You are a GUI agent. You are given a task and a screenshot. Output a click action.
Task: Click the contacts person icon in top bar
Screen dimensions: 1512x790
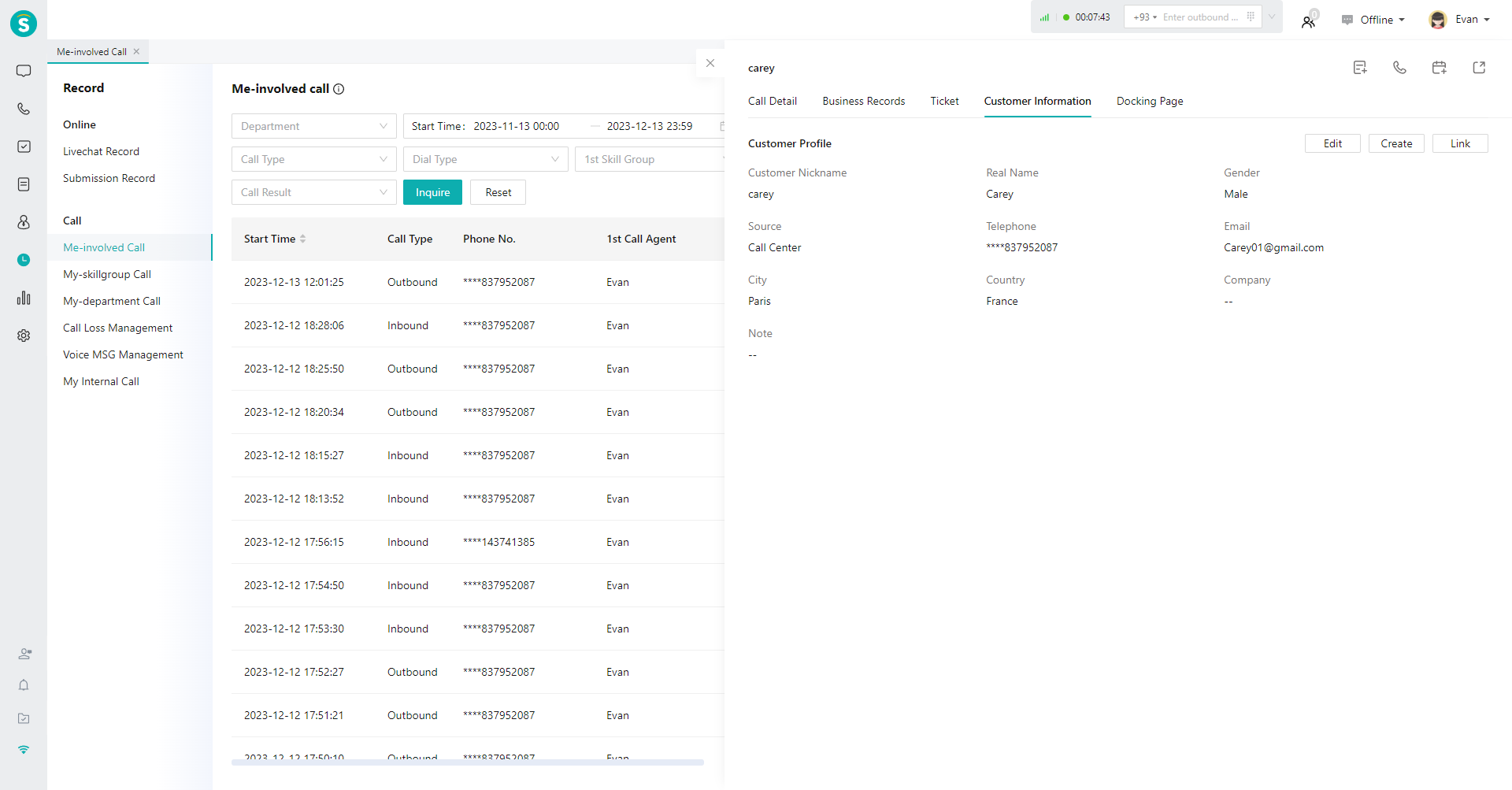click(x=1308, y=21)
